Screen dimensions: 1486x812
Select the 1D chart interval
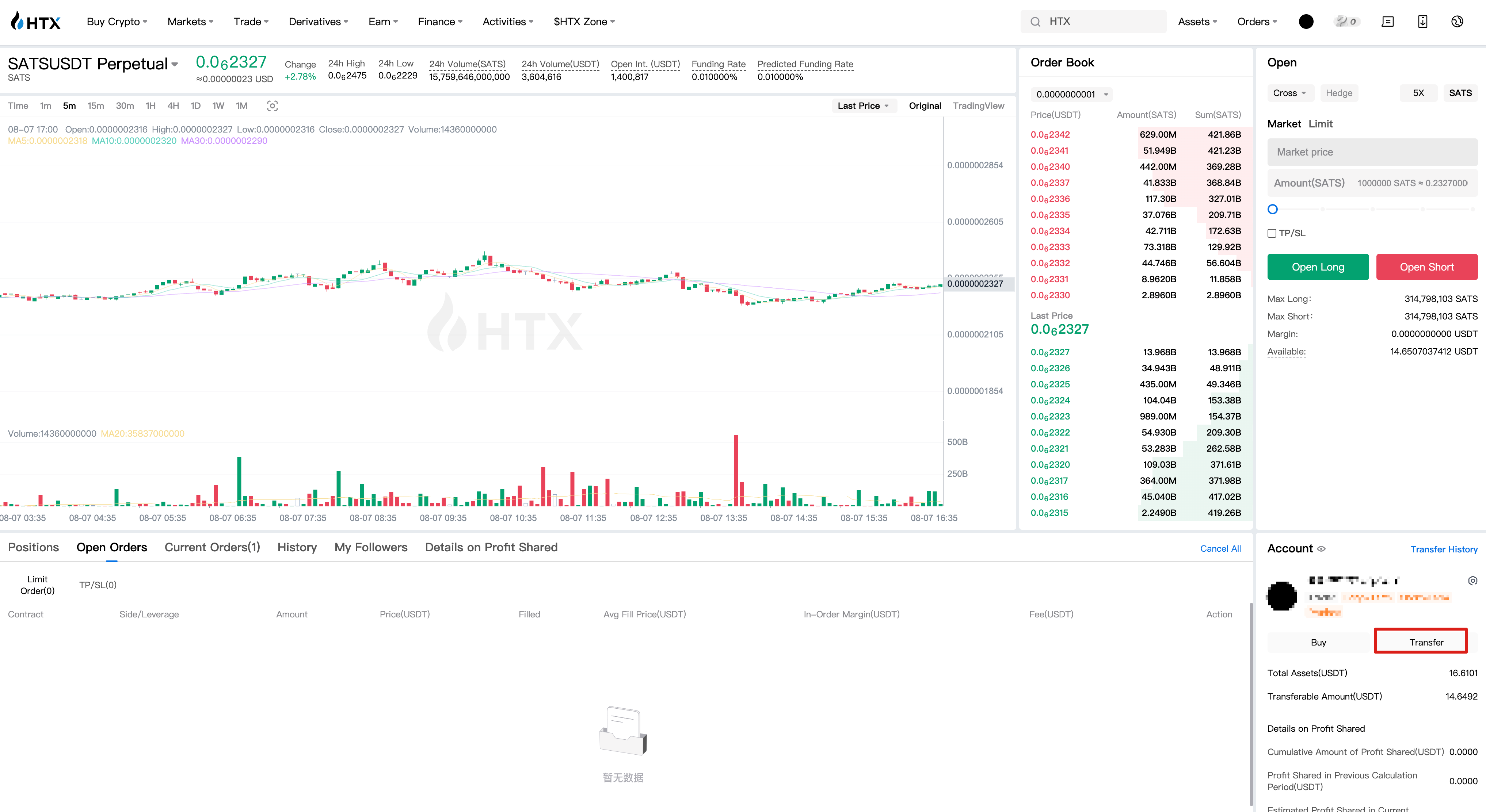(x=195, y=106)
